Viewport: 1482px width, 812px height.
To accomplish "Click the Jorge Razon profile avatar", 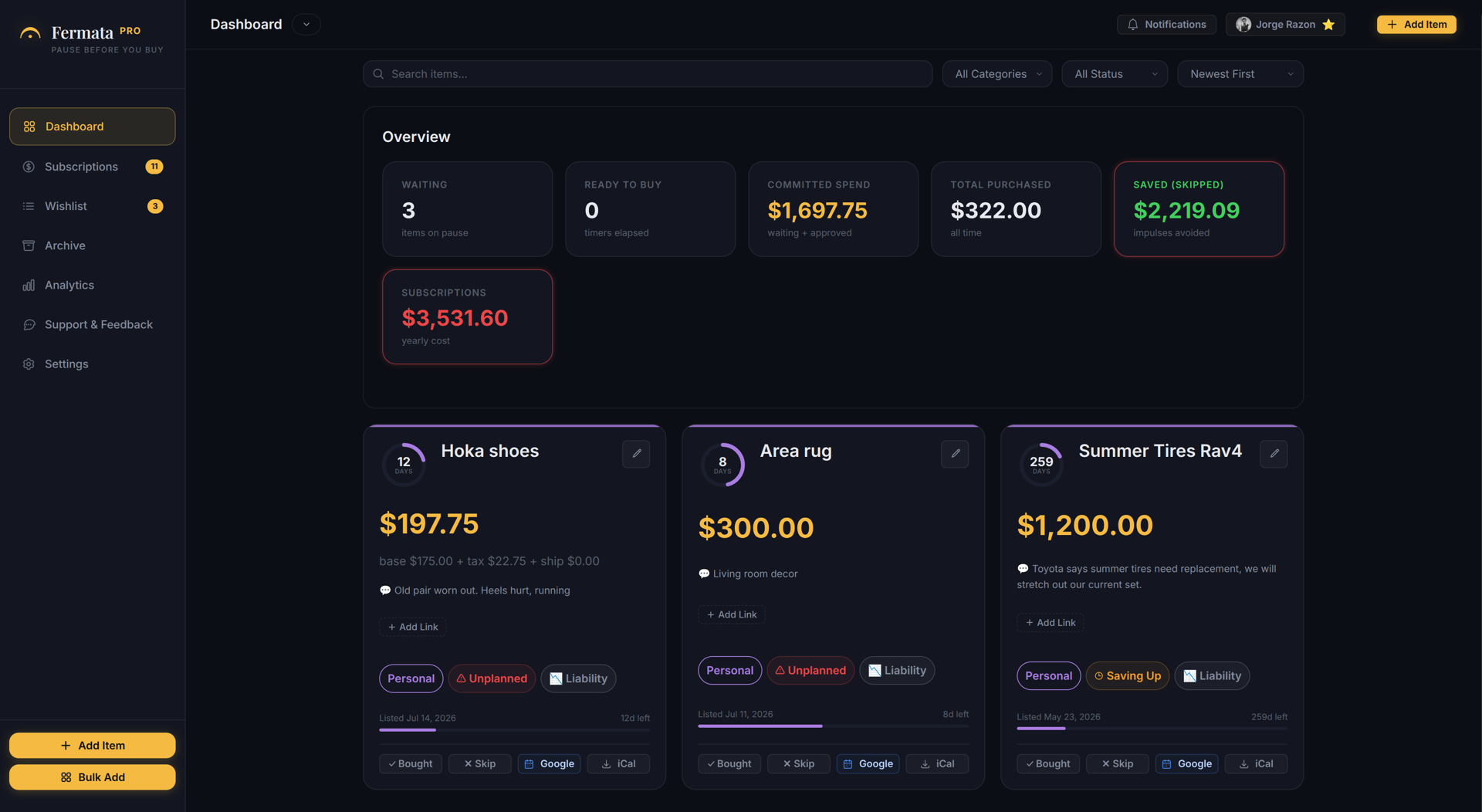I will click(1243, 25).
